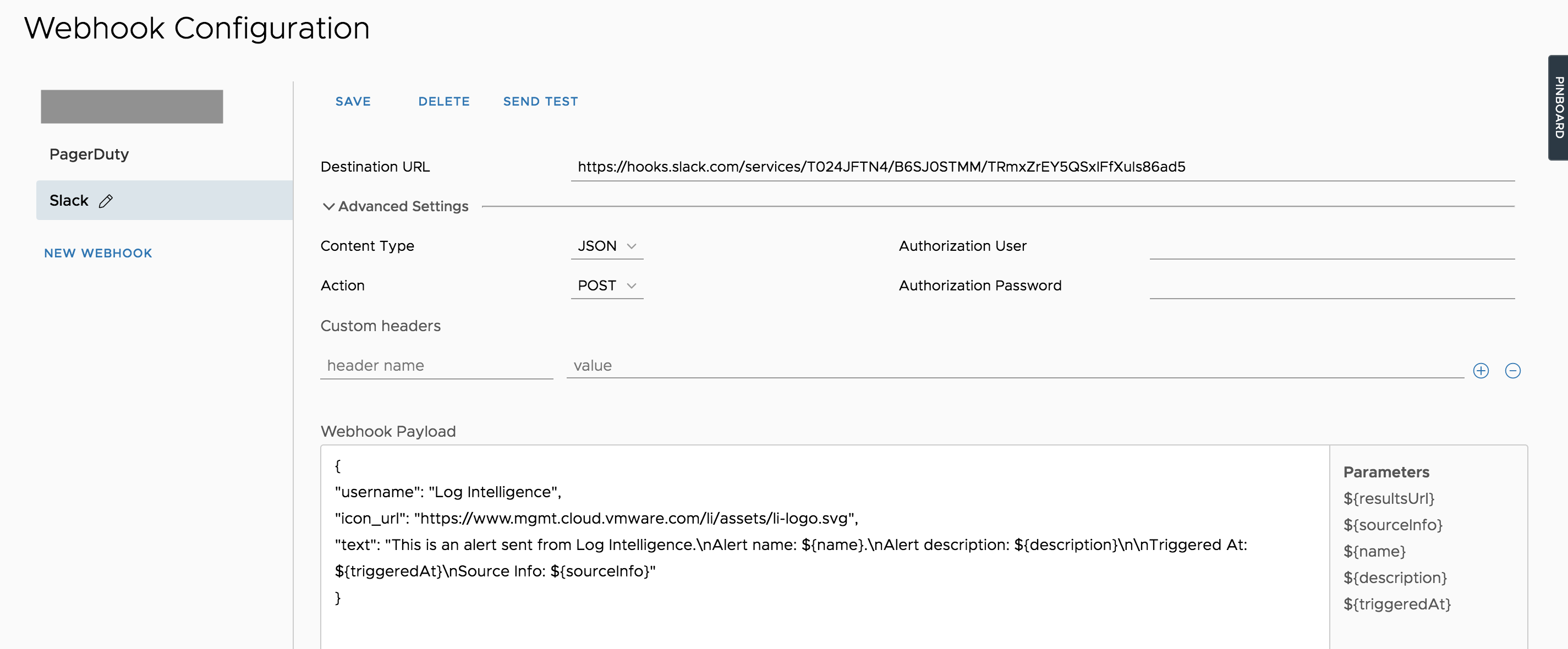The height and width of the screenshot is (649, 1568).
Task: Insert the ${resultsUrl} parameter
Action: [1389, 498]
